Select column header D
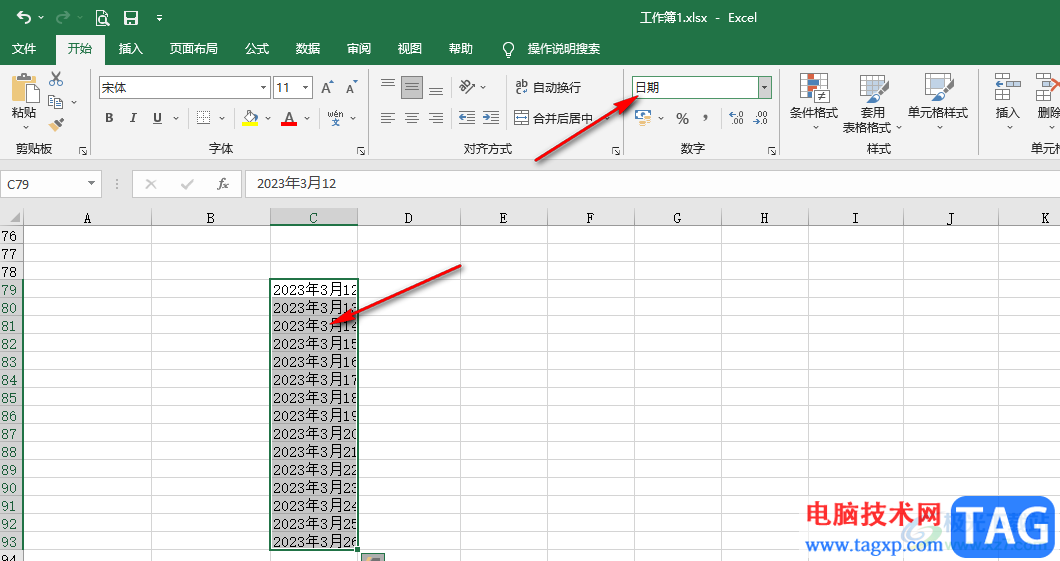1060x561 pixels. click(408, 218)
